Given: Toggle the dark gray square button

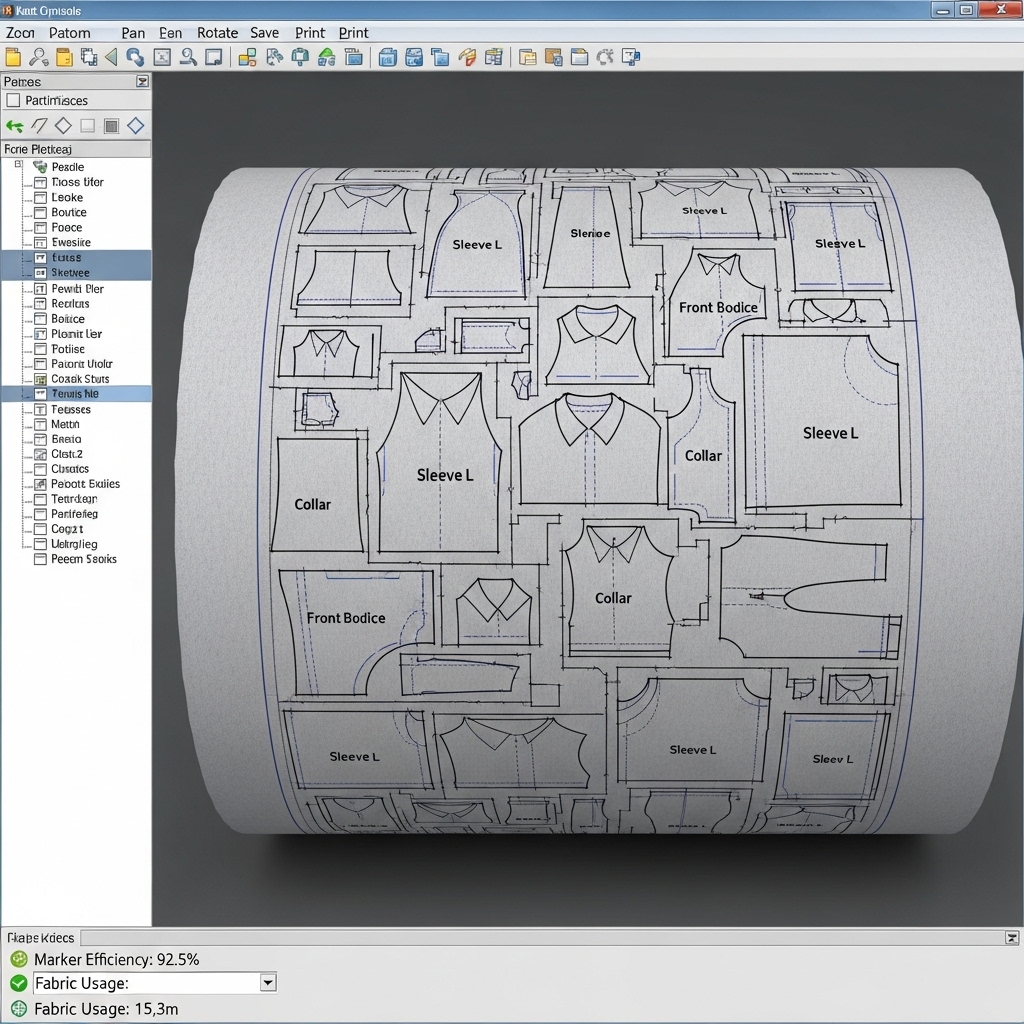Looking at the screenshot, I should [111, 125].
